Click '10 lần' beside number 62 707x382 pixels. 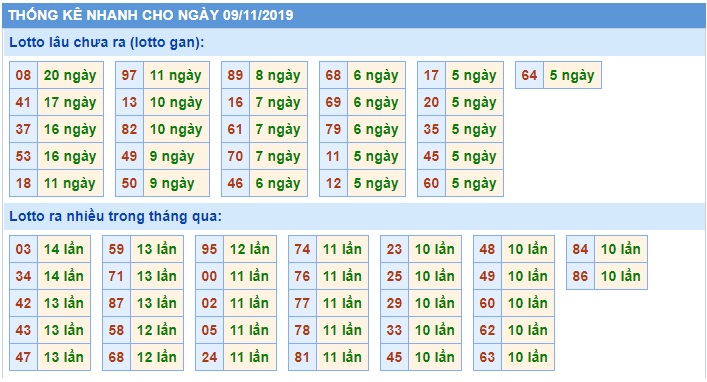[x=528, y=331]
